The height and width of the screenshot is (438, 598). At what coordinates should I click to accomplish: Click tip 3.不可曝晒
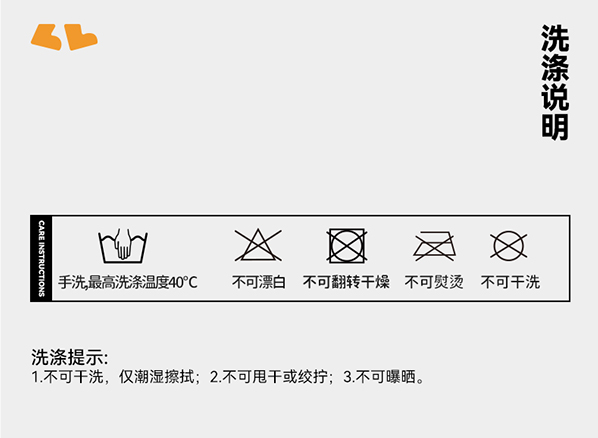click(x=383, y=377)
